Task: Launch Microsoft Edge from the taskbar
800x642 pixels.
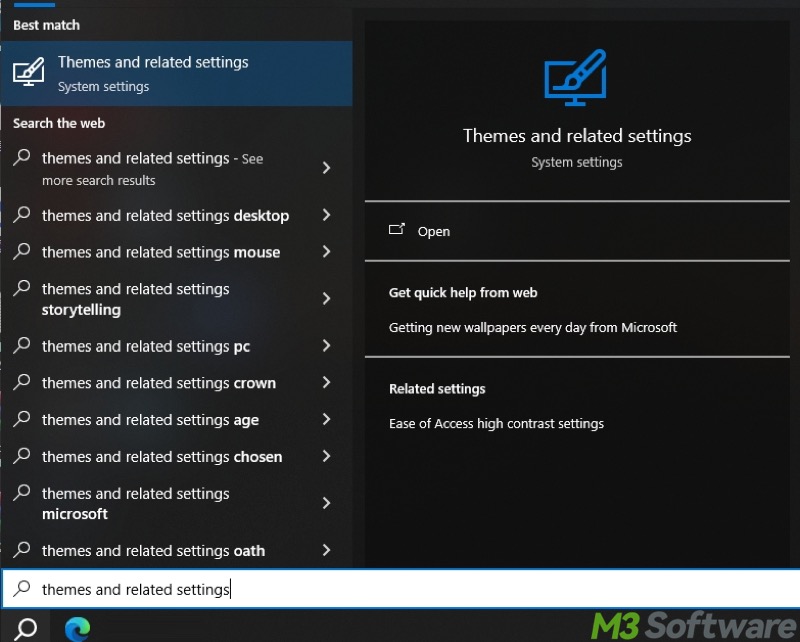Action: pos(78,628)
